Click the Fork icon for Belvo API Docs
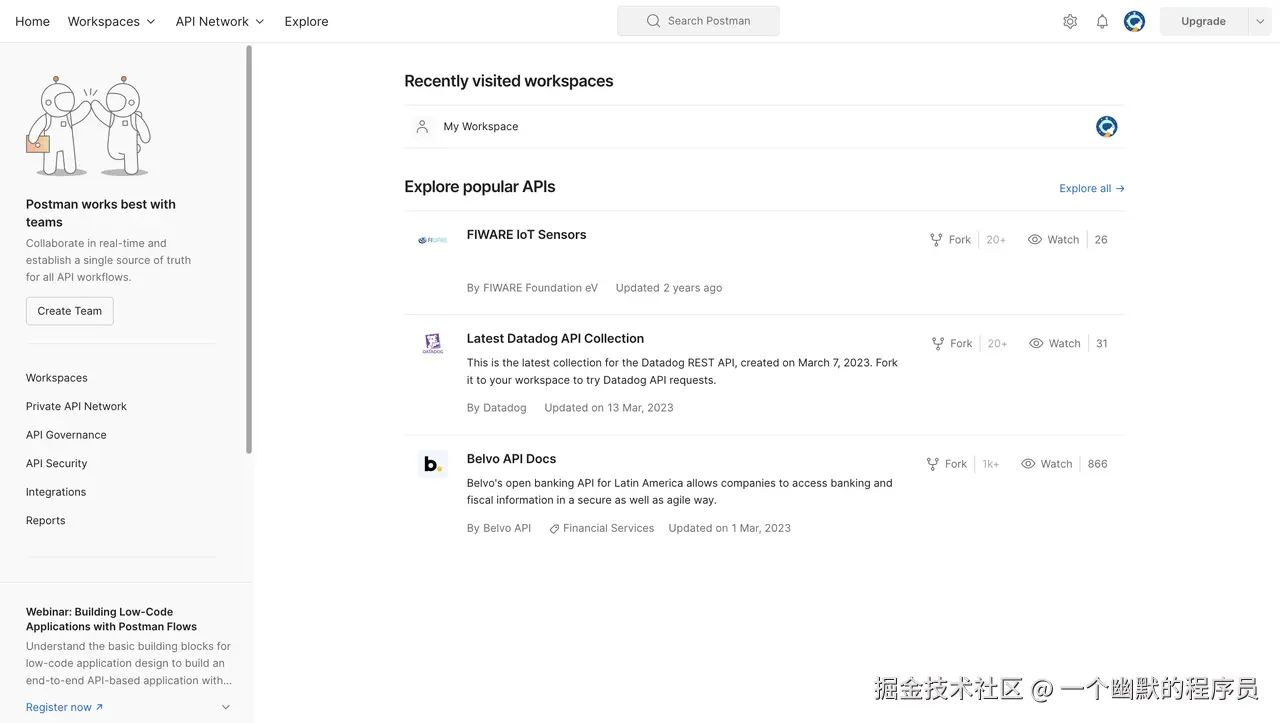 (x=933, y=464)
